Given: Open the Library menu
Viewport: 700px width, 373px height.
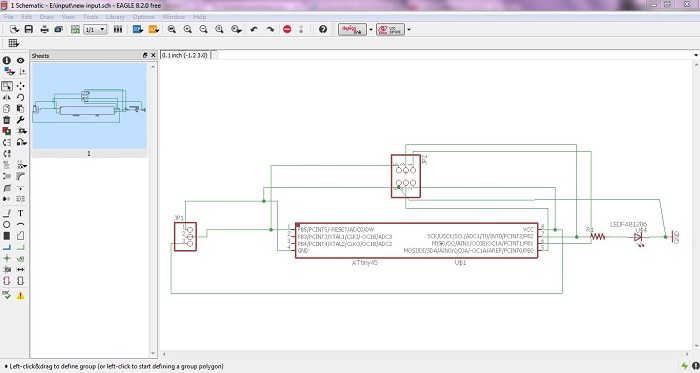Looking at the screenshot, I should coord(115,17).
